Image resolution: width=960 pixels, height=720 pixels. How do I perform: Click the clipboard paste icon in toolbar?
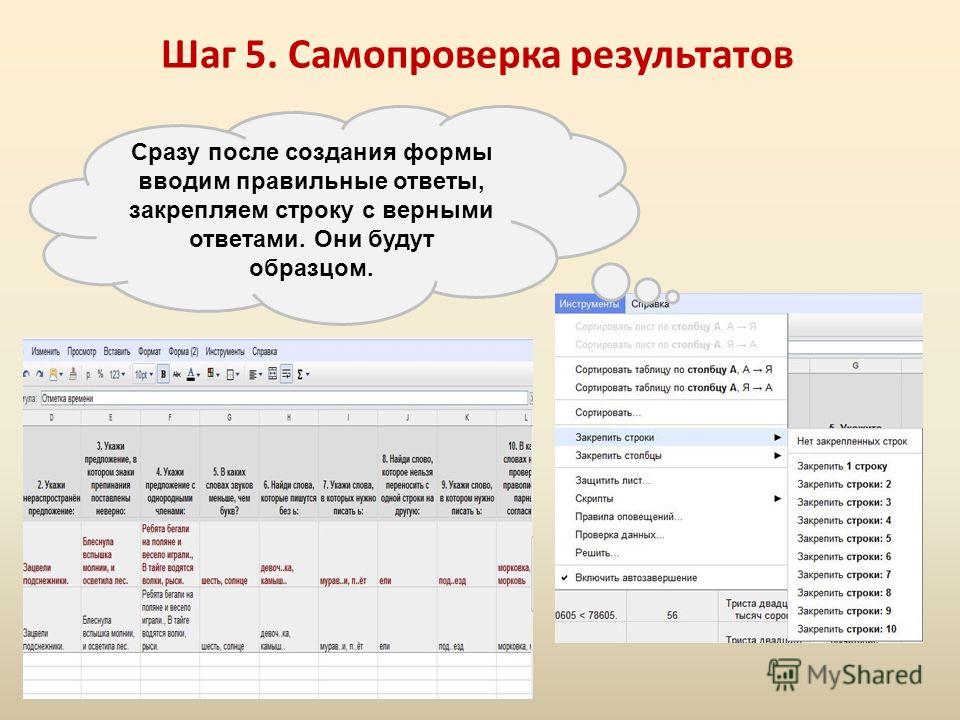click(56, 374)
